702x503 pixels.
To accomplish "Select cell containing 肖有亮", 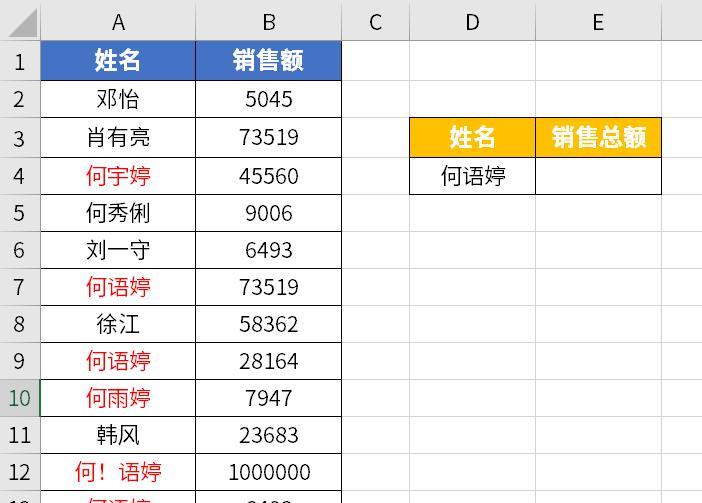I will 118,137.
